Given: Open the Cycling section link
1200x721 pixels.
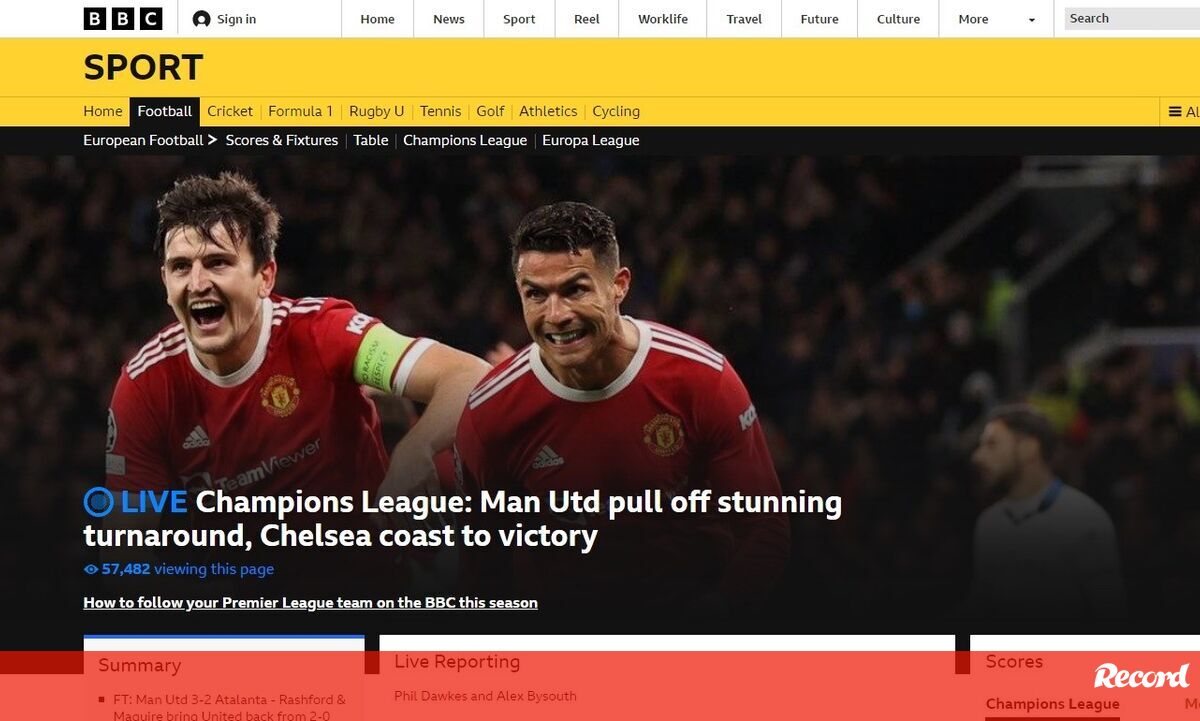Looking at the screenshot, I should (616, 111).
